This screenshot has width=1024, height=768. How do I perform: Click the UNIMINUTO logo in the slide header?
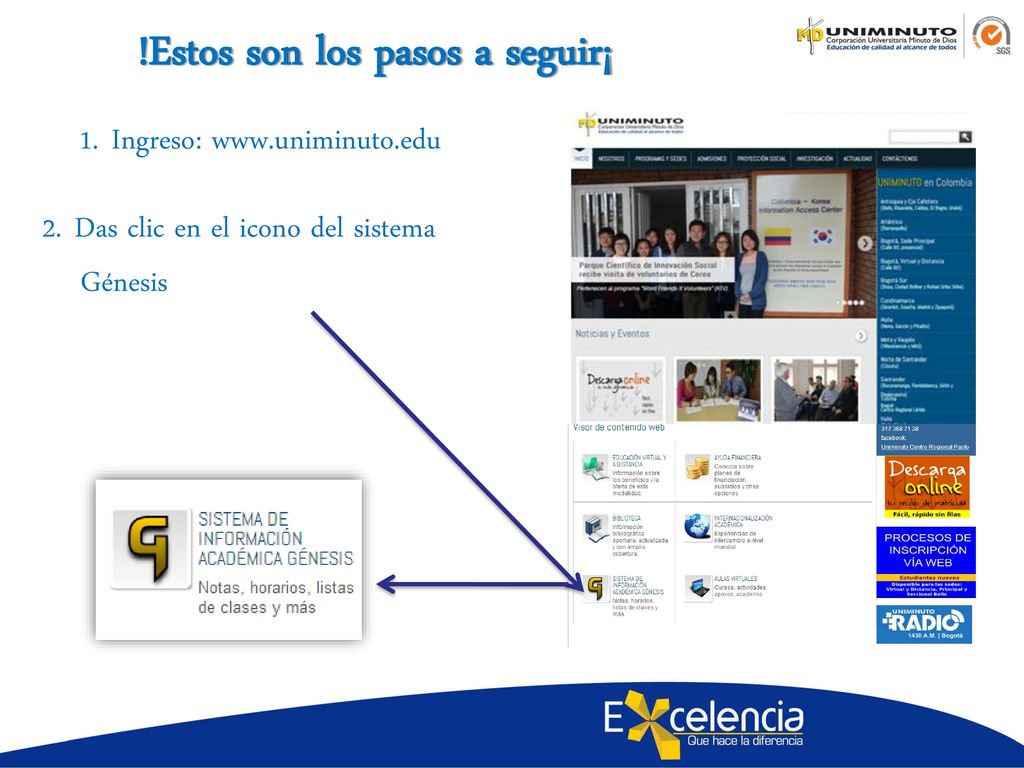click(x=876, y=36)
